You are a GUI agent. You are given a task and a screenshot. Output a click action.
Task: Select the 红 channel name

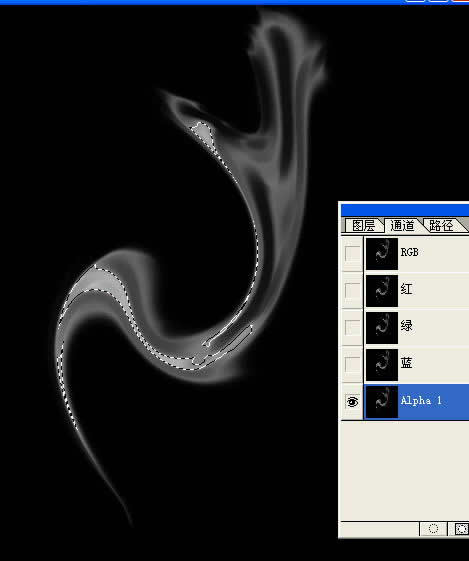tap(406, 289)
